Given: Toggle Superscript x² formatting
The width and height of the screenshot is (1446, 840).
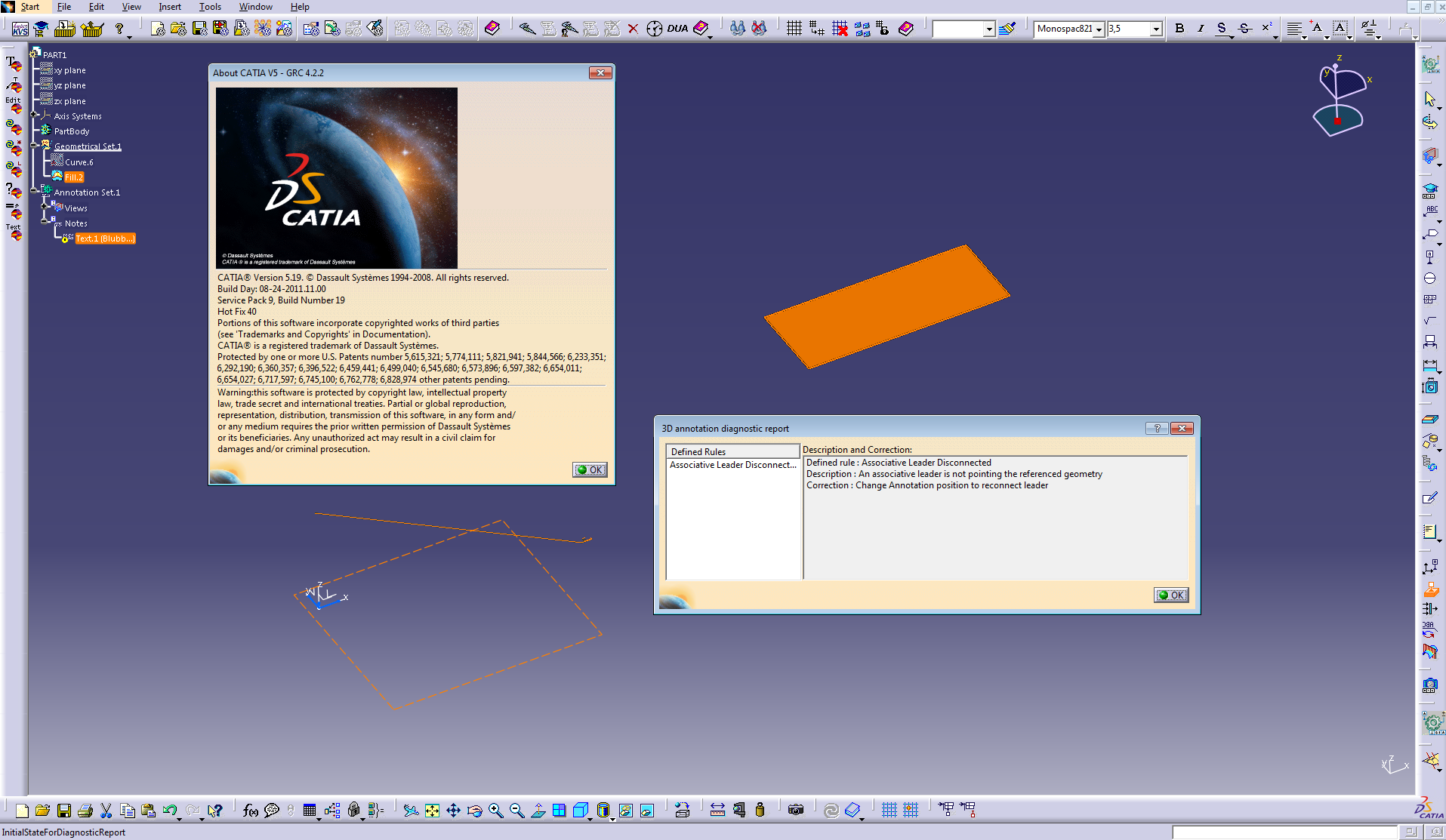Looking at the screenshot, I should coord(1266,29).
